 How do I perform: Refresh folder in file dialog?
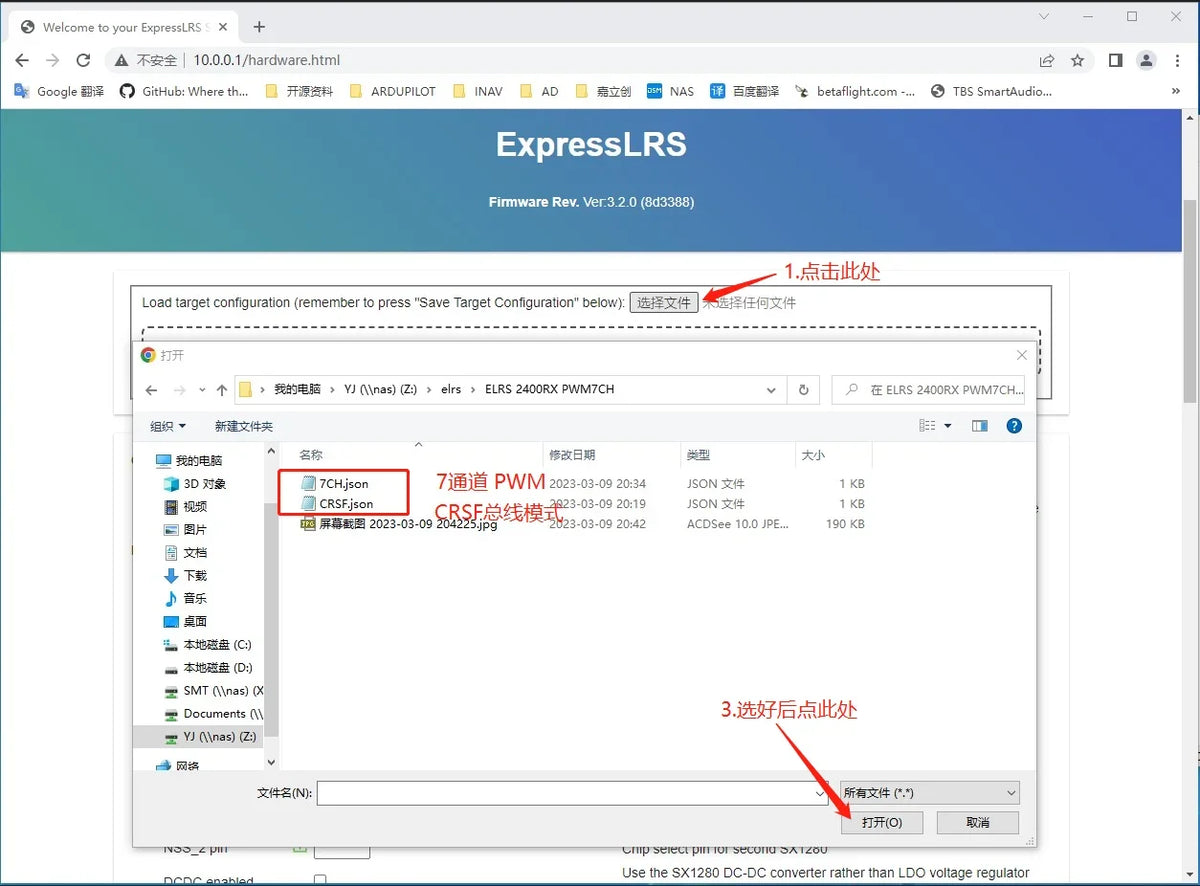tap(803, 390)
